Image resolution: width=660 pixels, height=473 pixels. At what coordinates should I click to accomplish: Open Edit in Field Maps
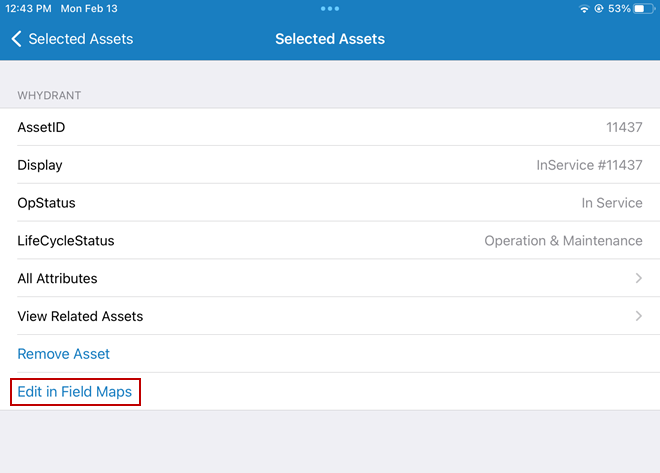[75, 392]
